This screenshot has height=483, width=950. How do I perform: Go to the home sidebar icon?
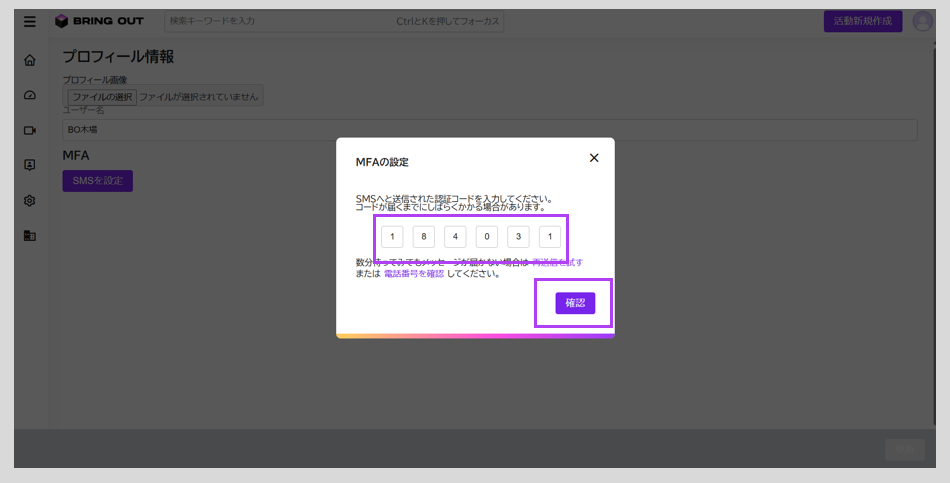point(30,60)
